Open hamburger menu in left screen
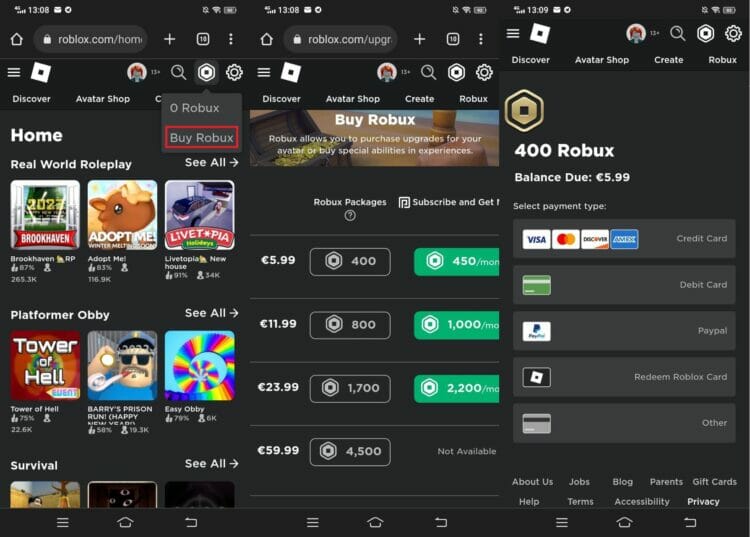 (x=14, y=73)
